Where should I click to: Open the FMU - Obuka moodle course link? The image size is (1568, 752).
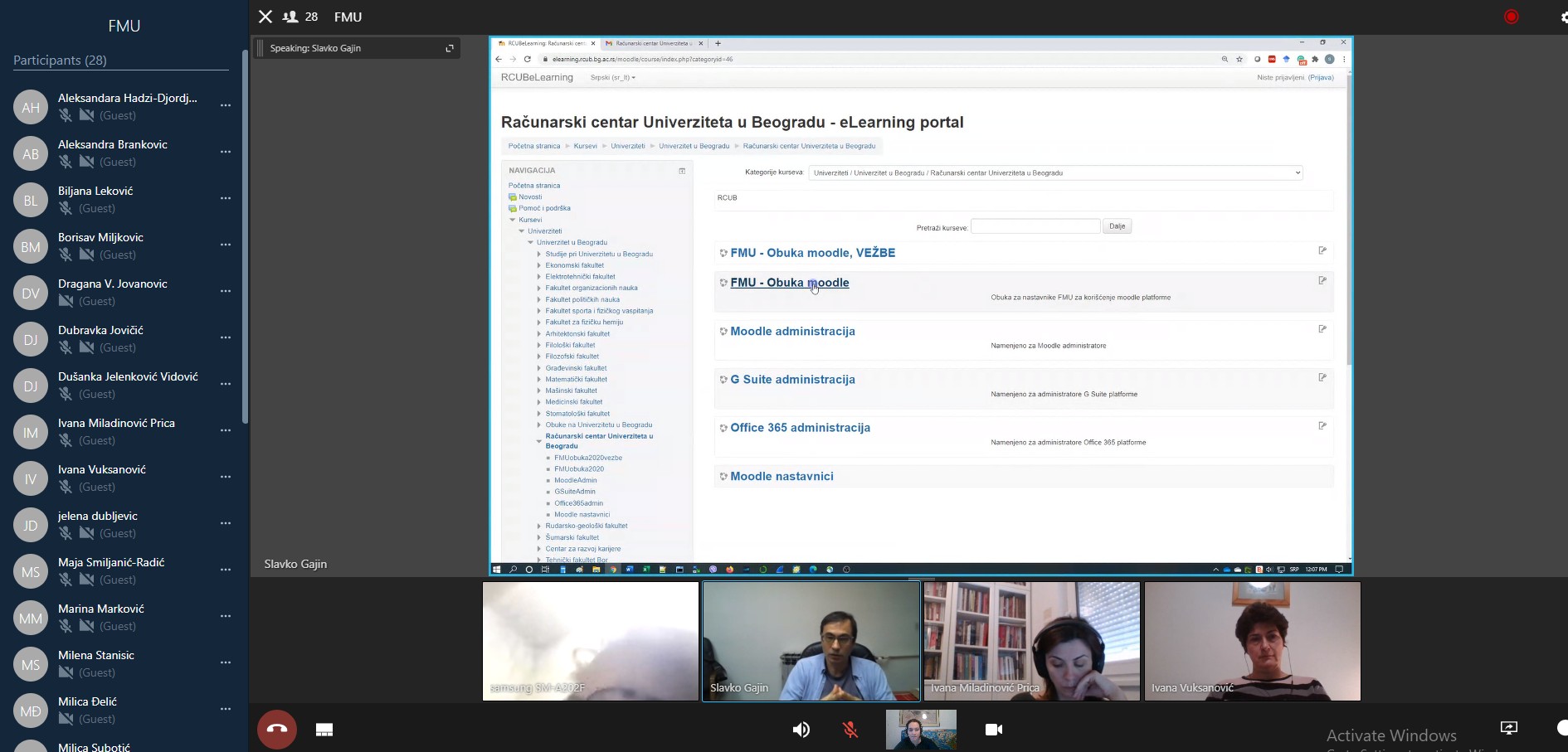(790, 283)
